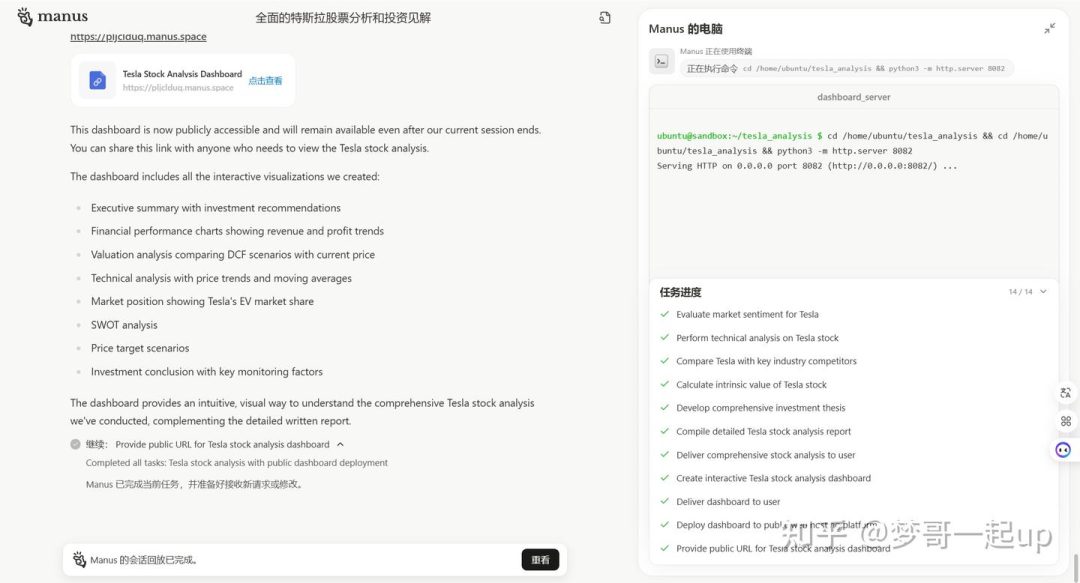Image resolution: width=1080 pixels, height=583 pixels.
Task: Click the terminal icon in the Manus computer panel
Action: [x=661, y=61]
